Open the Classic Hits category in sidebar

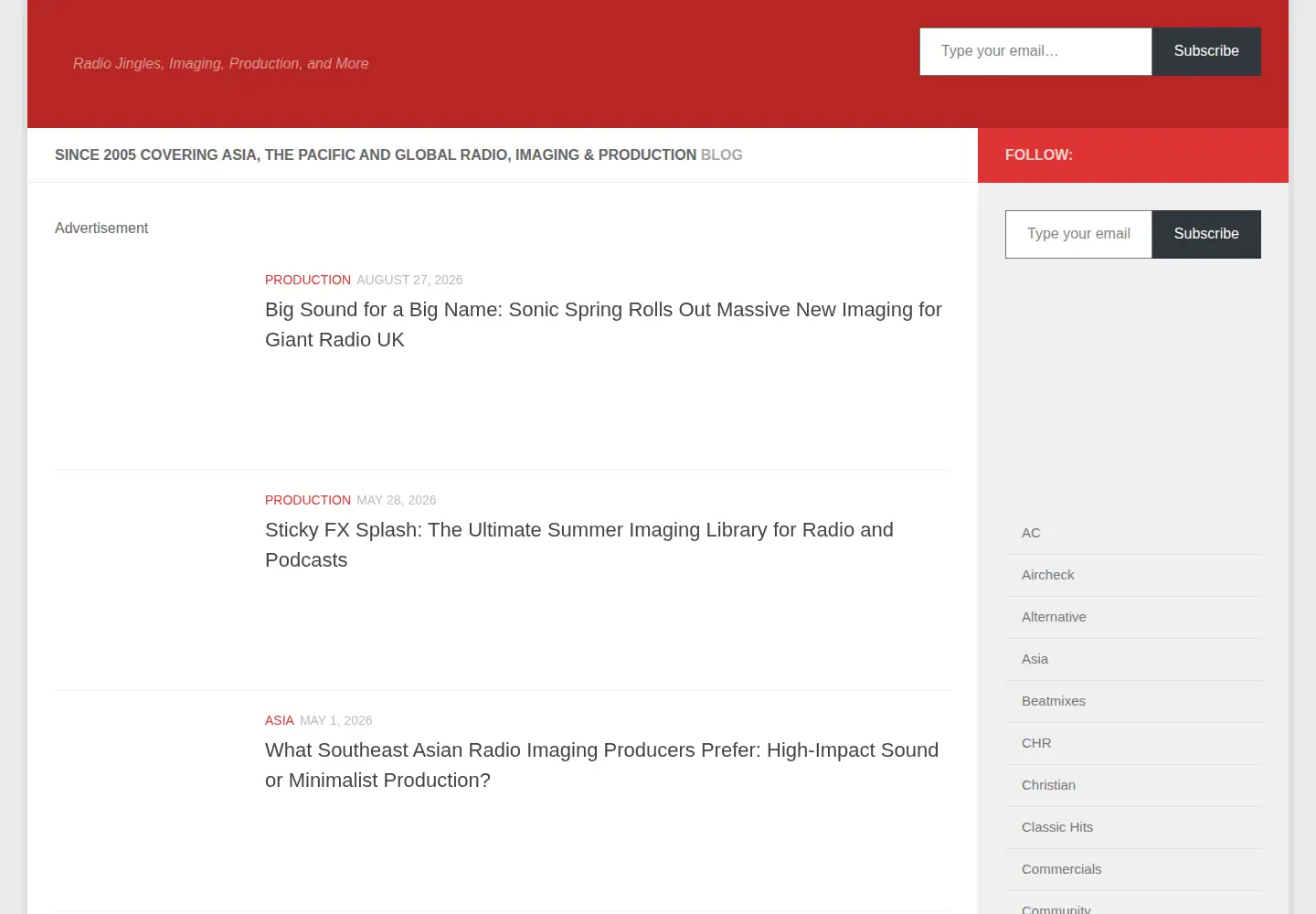[x=1057, y=827]
